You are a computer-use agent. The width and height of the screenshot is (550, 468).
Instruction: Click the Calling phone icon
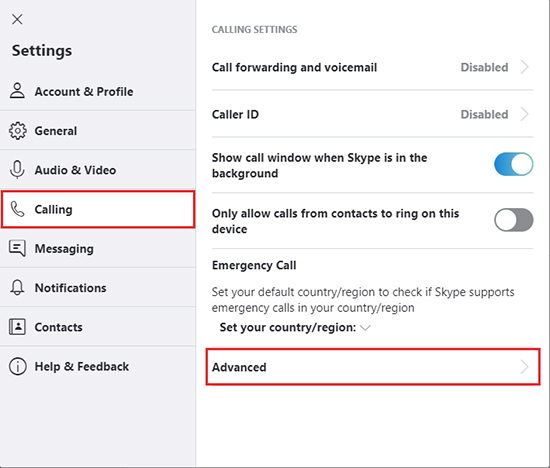point(17,209)
